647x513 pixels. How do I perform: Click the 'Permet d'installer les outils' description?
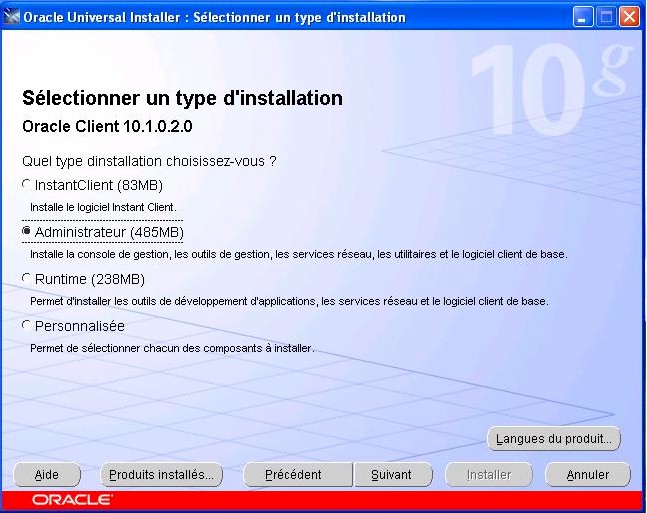289,301
